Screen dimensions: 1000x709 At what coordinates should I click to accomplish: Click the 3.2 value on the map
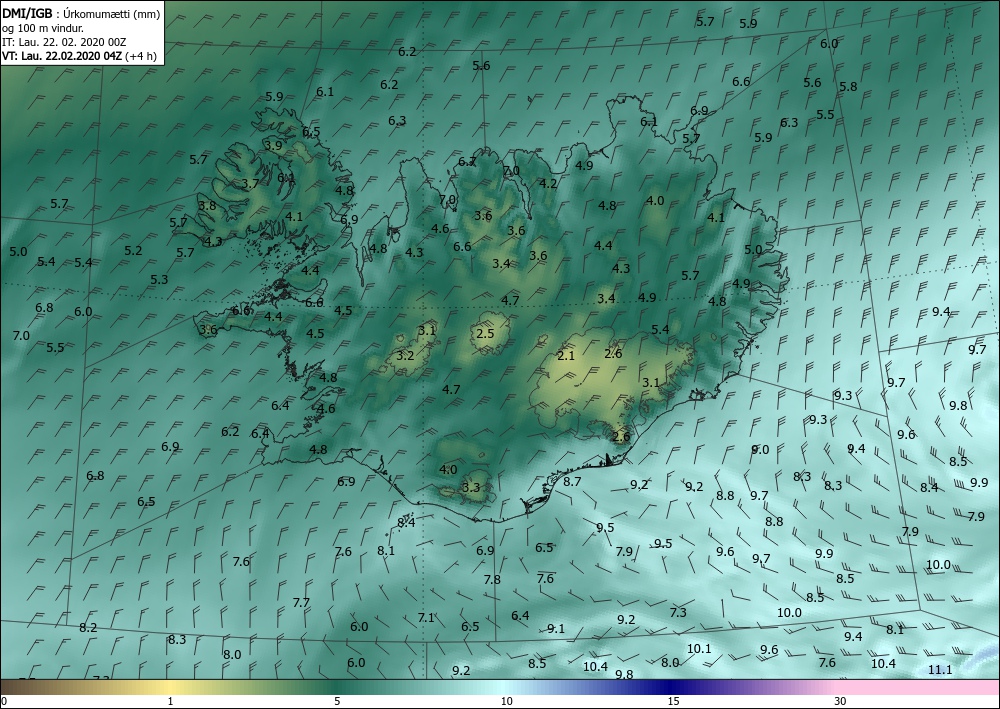(x=406, y=356)
